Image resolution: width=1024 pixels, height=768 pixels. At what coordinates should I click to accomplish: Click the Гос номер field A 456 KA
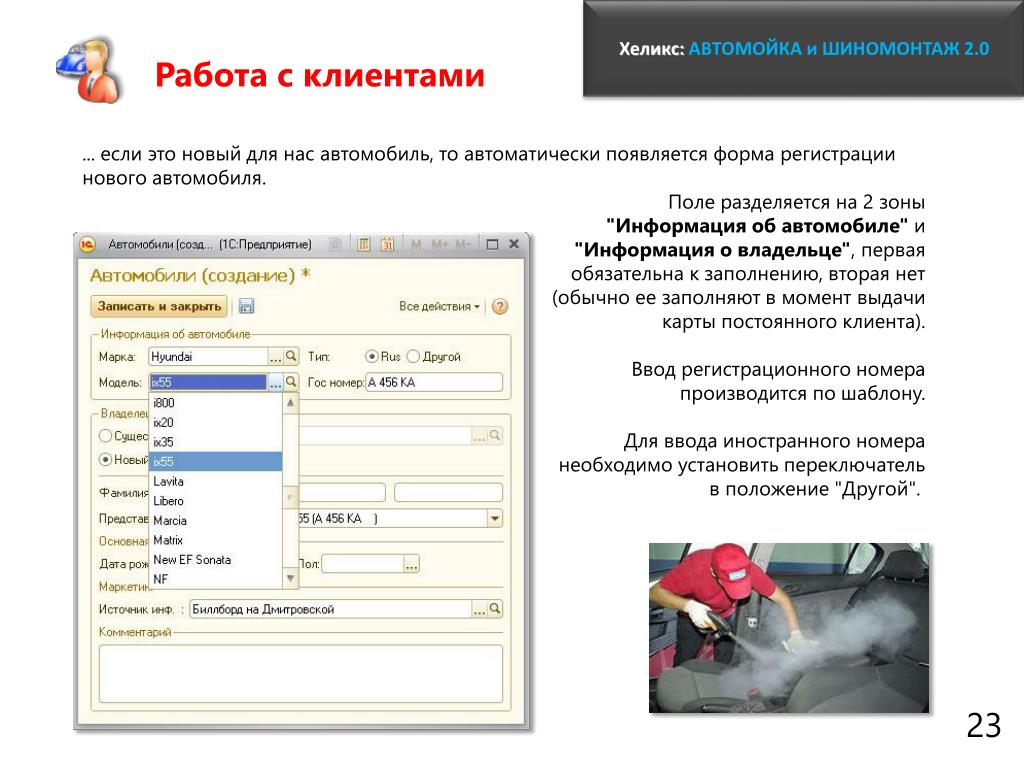pos(434,382)
